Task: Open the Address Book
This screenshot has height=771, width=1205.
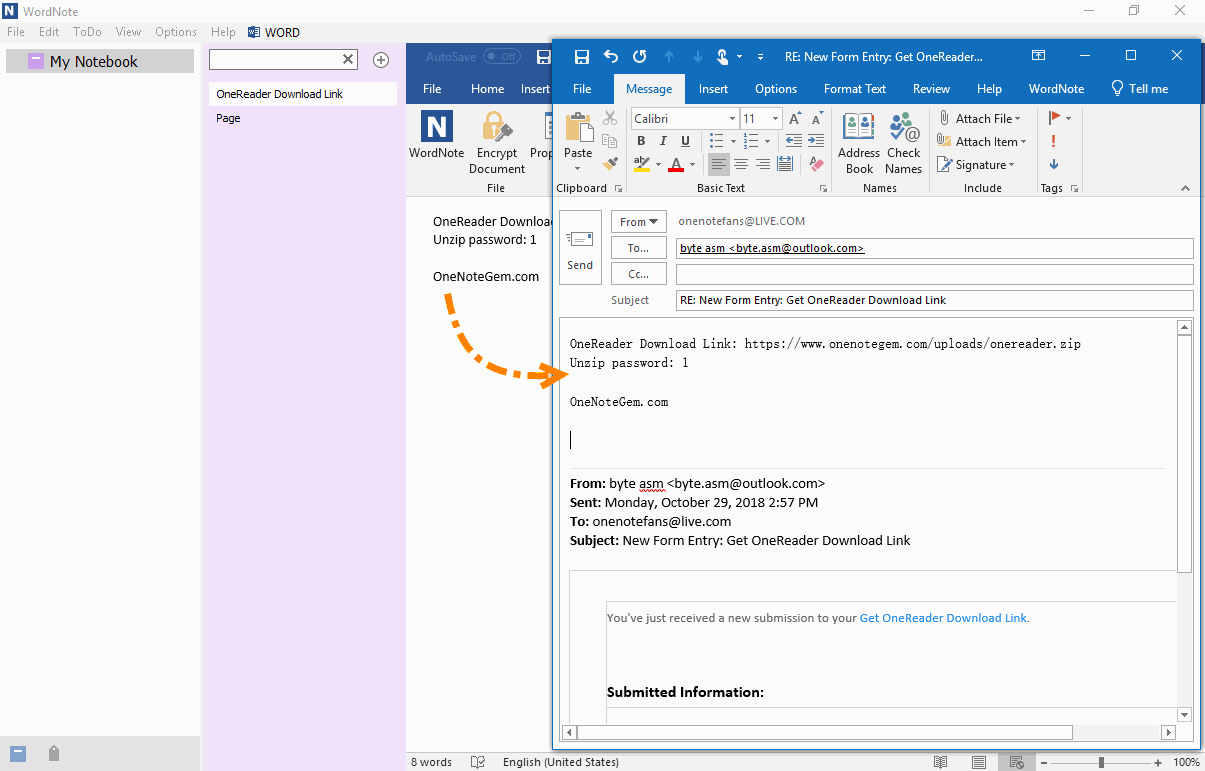Action: point(859,143)
